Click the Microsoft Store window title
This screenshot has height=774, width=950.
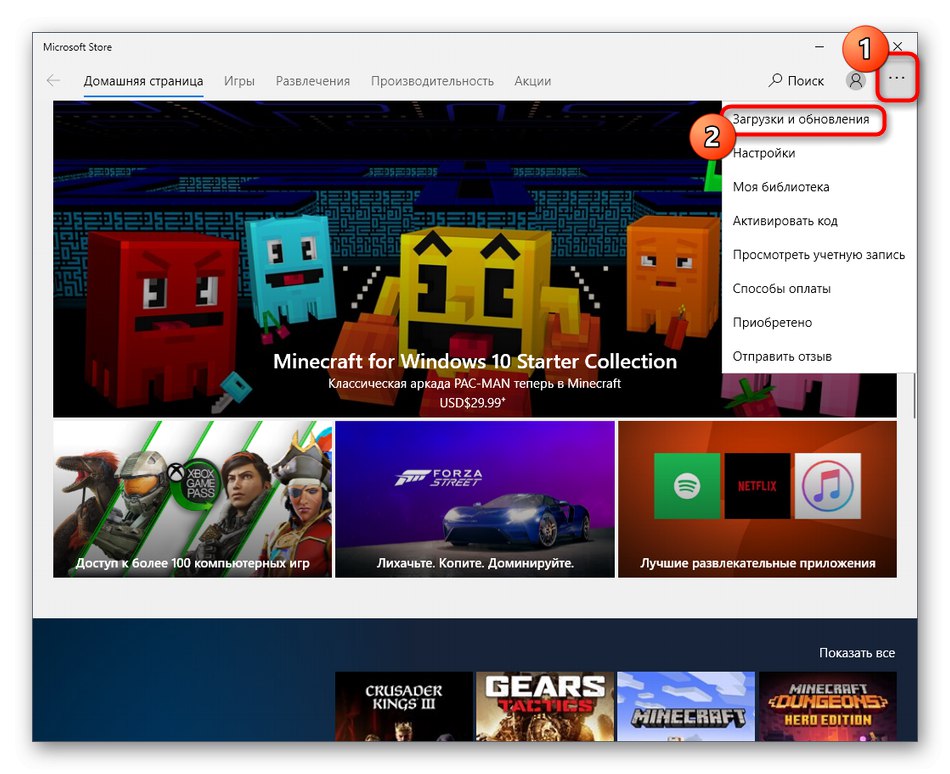click(x=78, y=47)
